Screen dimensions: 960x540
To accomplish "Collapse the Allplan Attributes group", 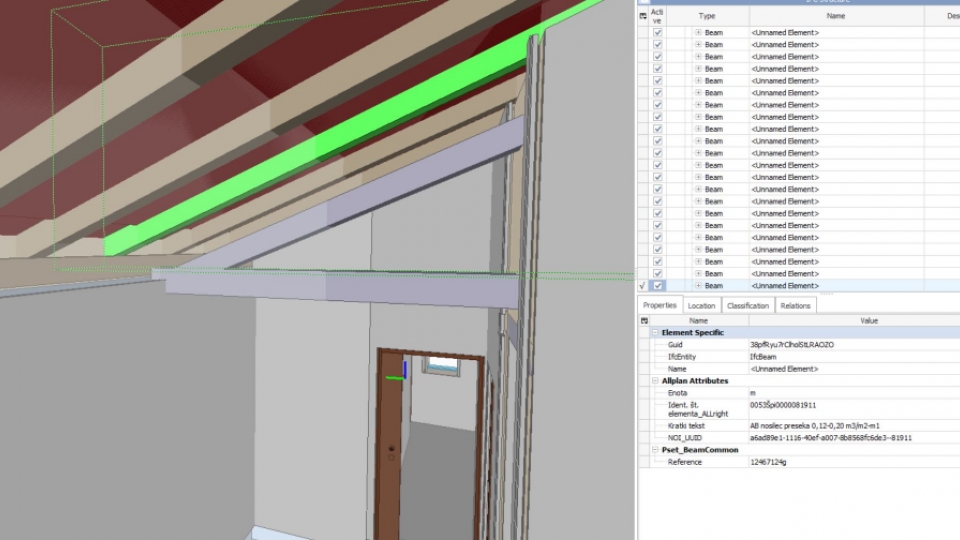I will tap(655, 381).
